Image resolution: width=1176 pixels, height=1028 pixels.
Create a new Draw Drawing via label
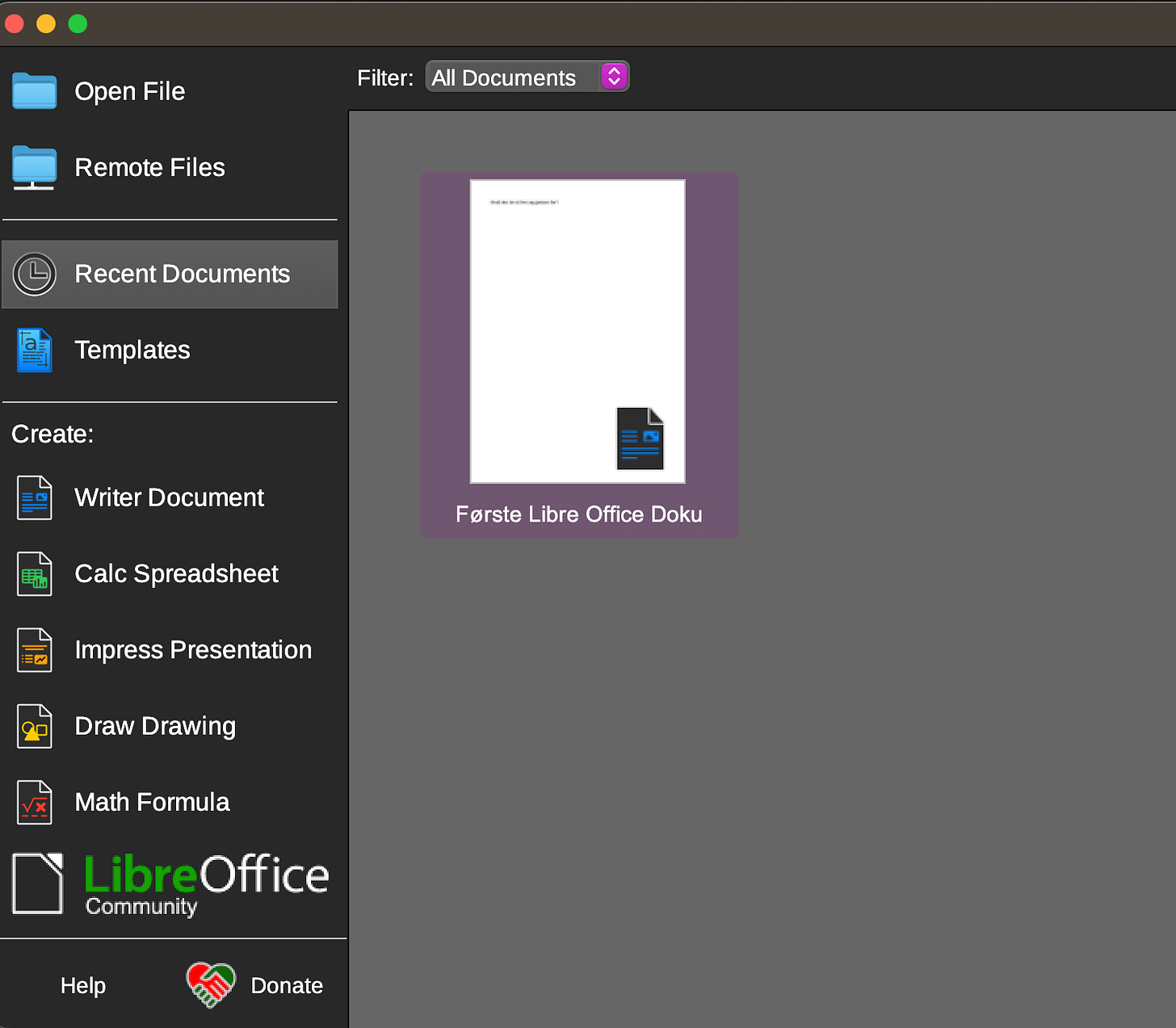(155, 726)
